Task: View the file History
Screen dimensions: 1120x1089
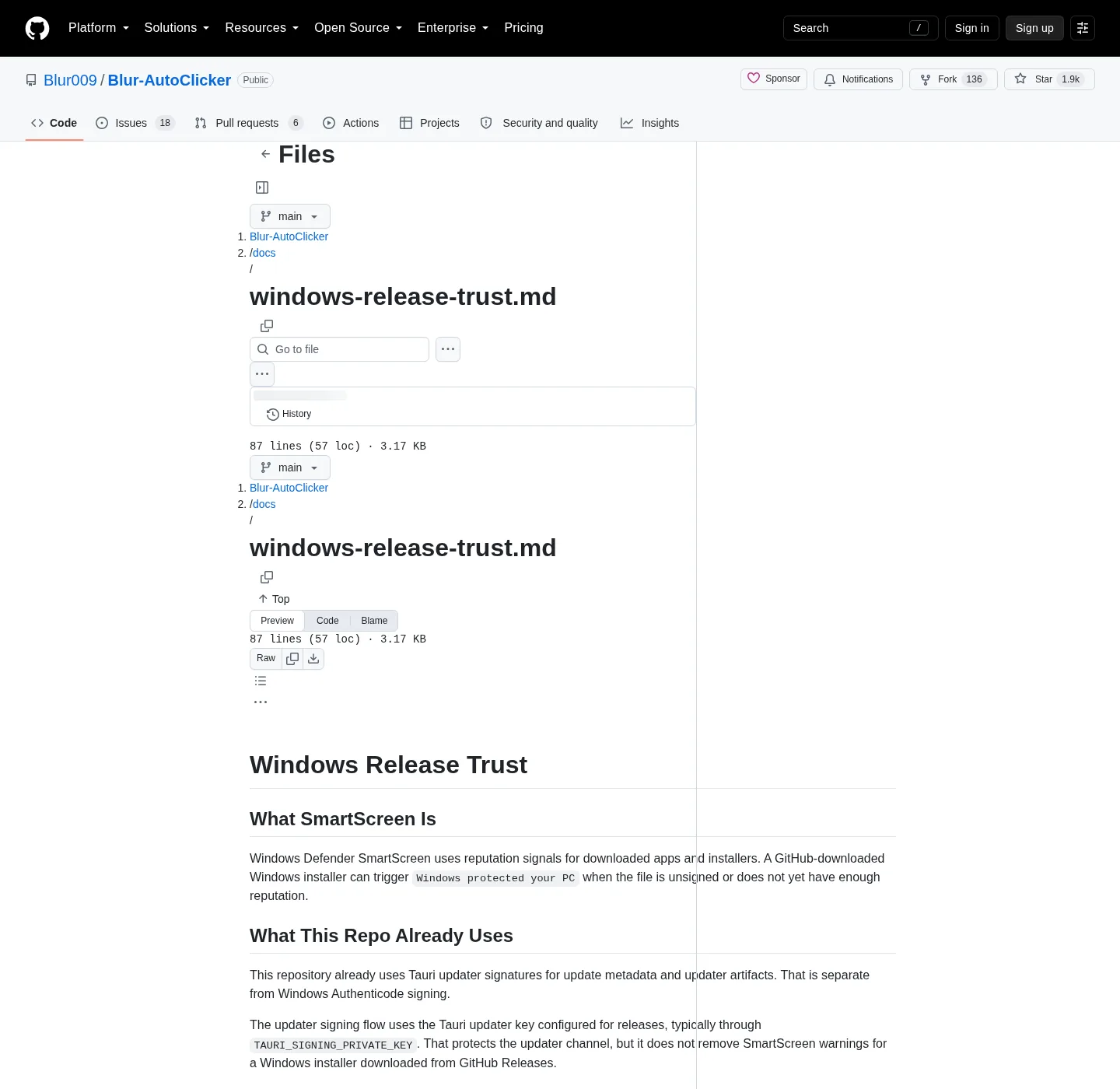Action: [x=289, y=414]
